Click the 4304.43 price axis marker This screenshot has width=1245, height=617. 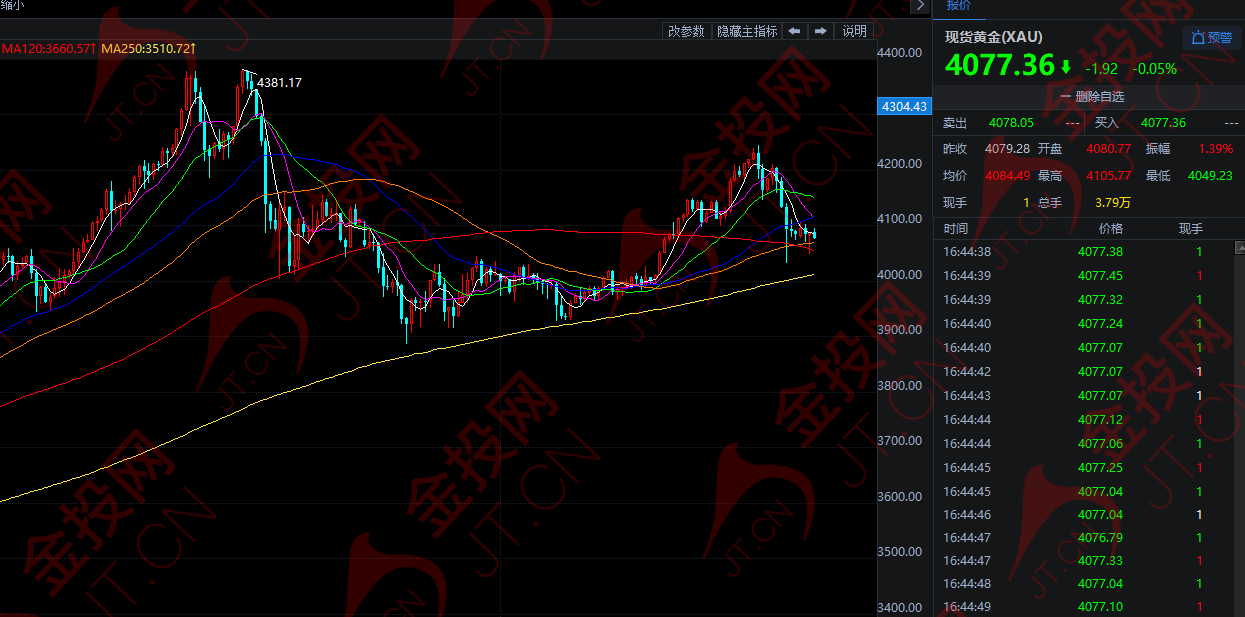coord(902,106)
